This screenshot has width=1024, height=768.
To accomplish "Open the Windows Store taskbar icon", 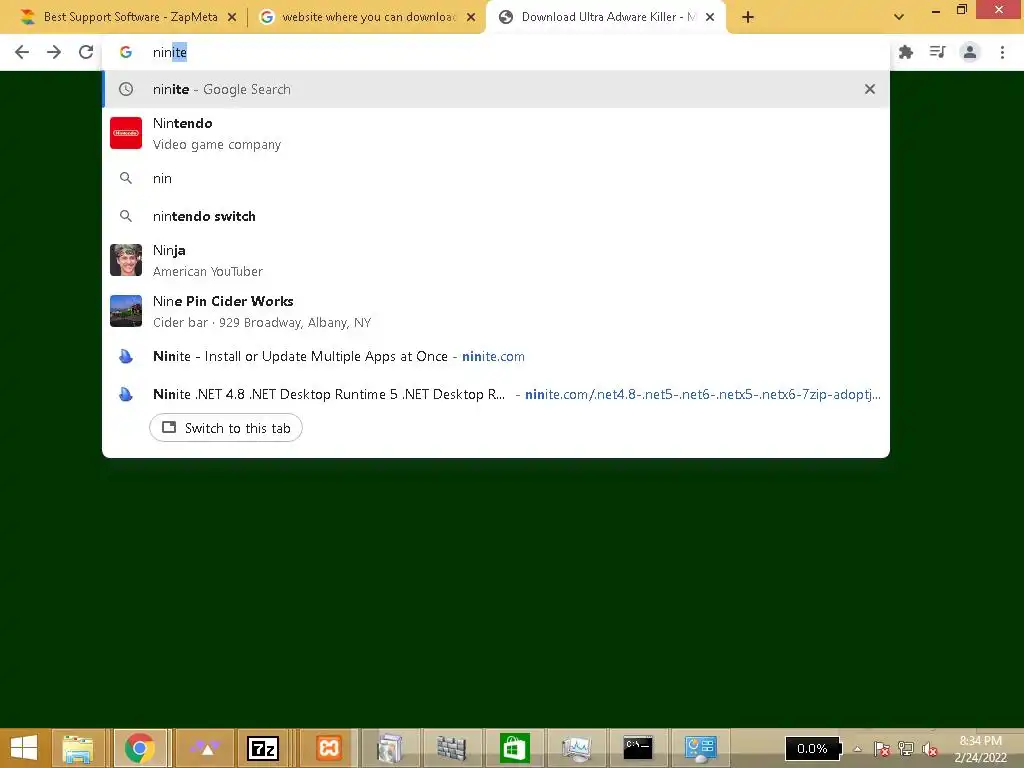I will pos(514,748).
